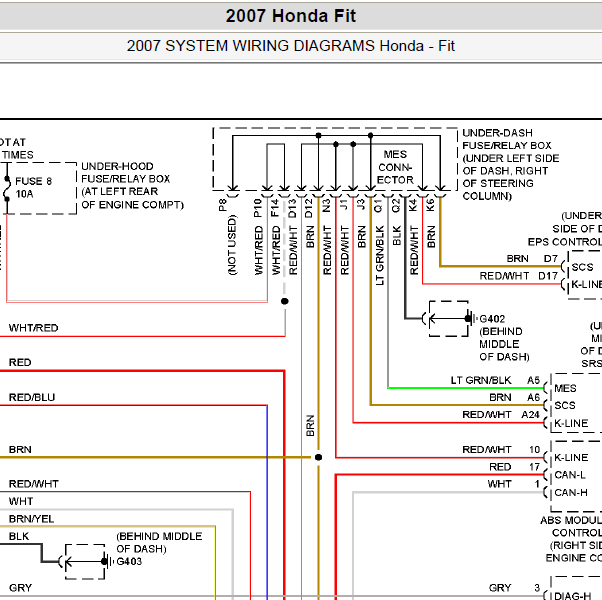Click terminal label "A5" on LT GRN/BLK wire

534,380
